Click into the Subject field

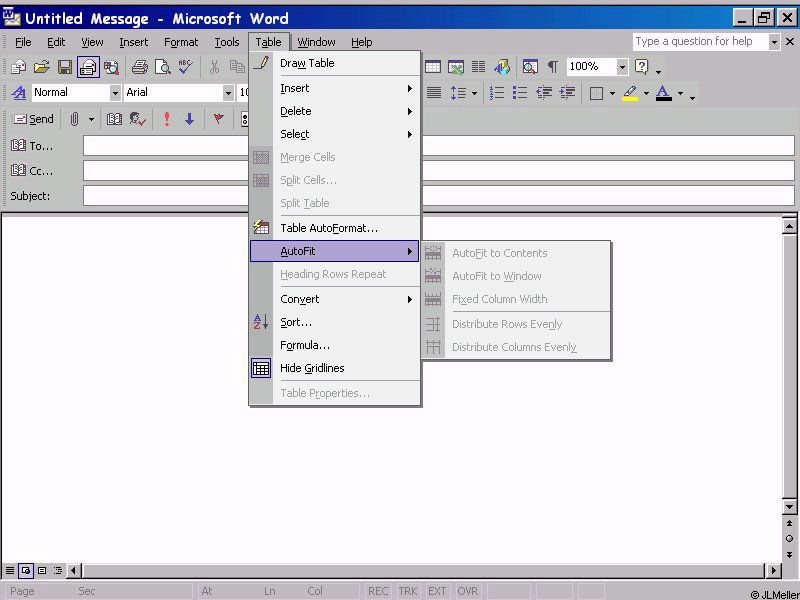438,196
